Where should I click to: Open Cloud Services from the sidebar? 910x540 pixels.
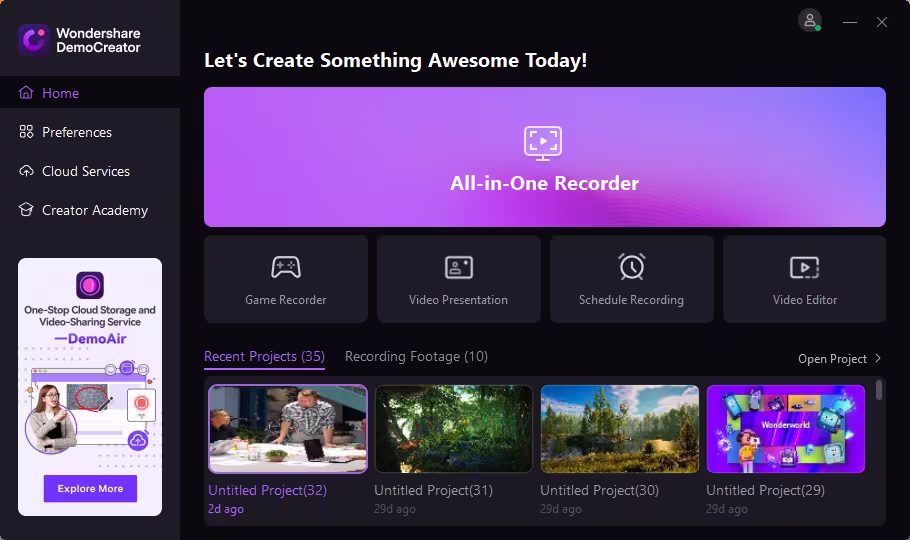click(90, 171)
